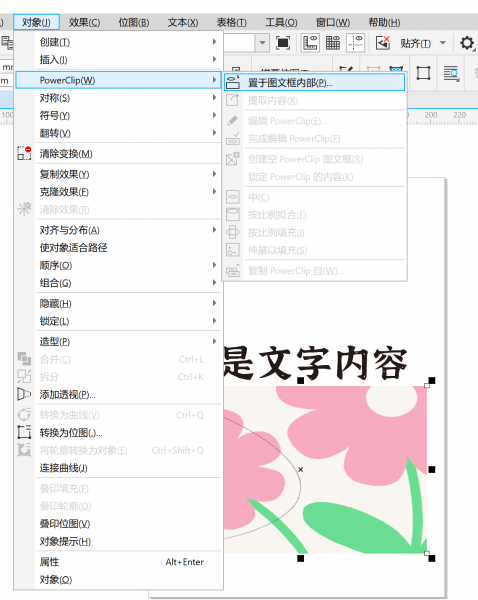Open the 窗口(W) menu

coord(333,22)
